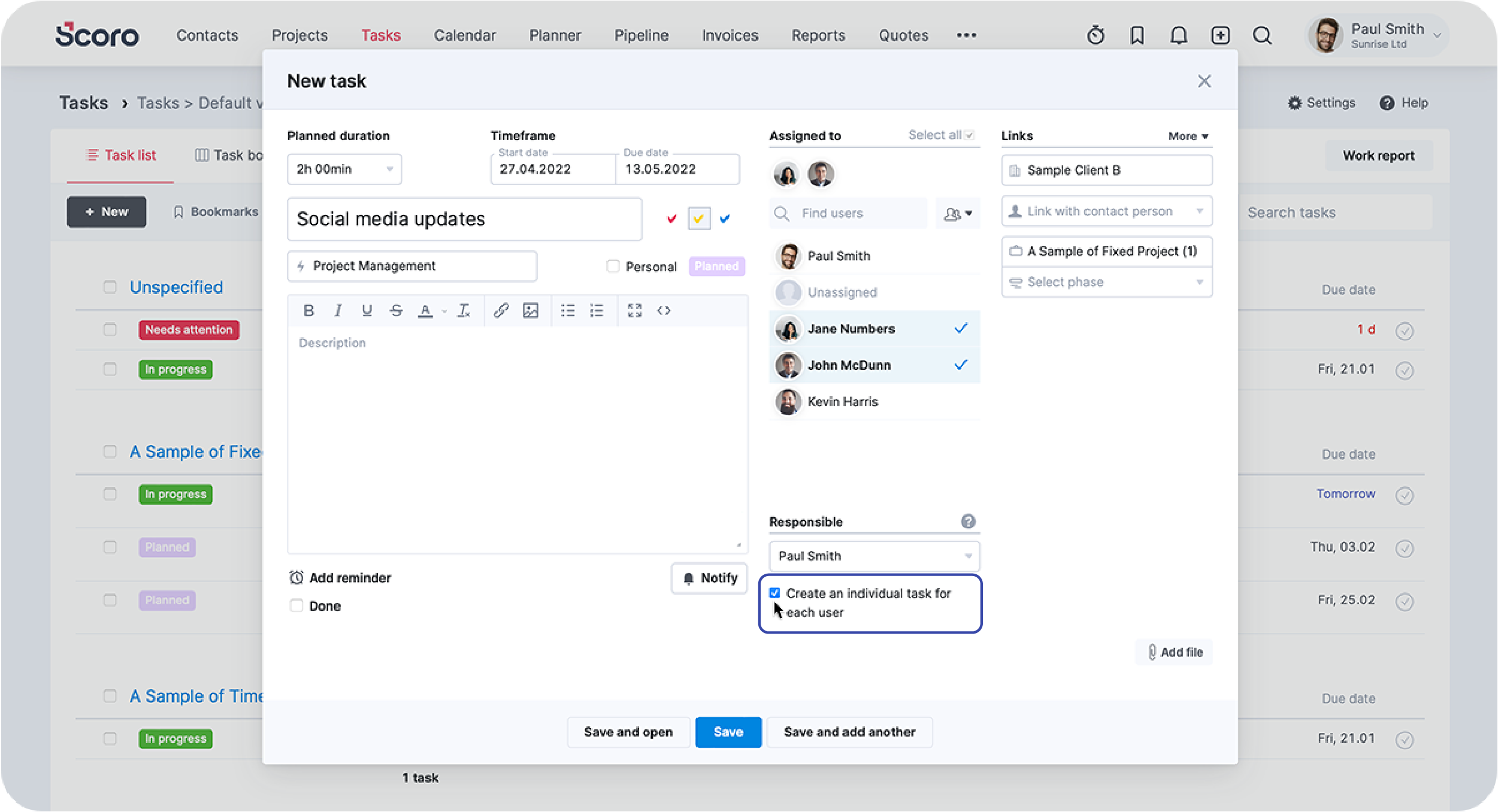Click Save and add another
The image size is (1498, 812).
(849, 732)
